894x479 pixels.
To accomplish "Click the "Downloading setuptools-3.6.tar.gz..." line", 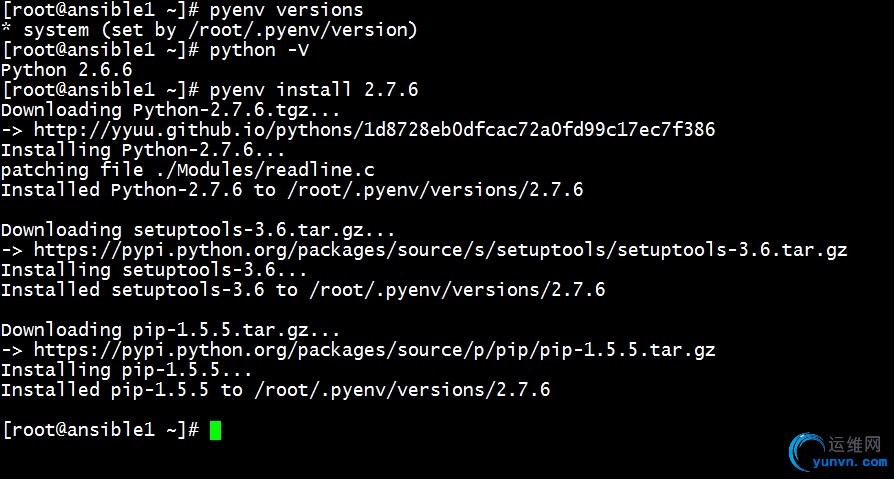I will coord(198,230).
